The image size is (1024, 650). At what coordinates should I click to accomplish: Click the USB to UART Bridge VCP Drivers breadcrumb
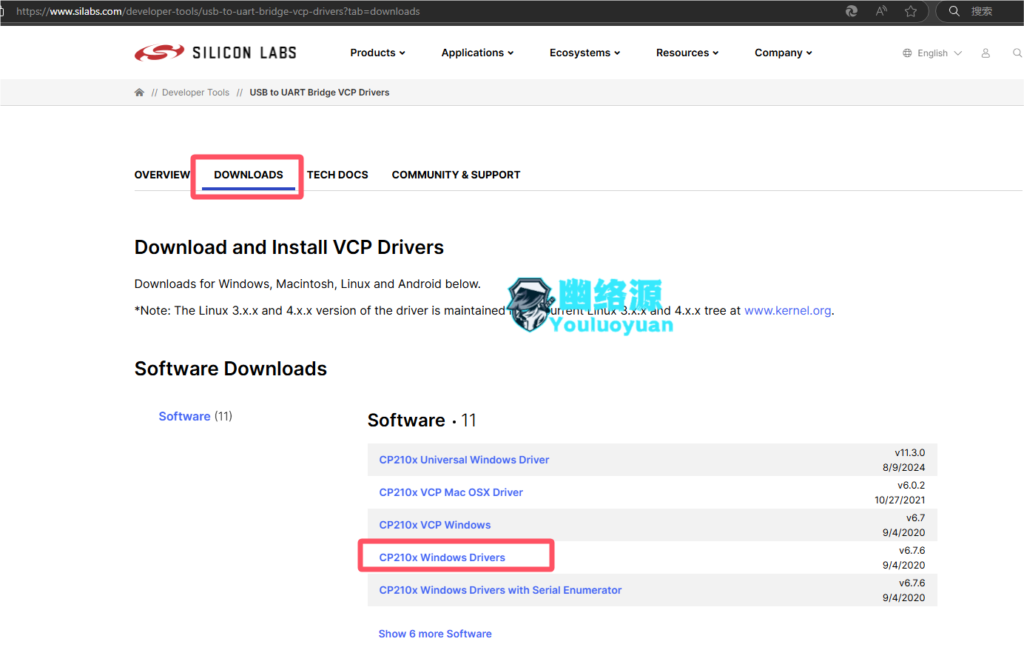(x=319, y=92)
